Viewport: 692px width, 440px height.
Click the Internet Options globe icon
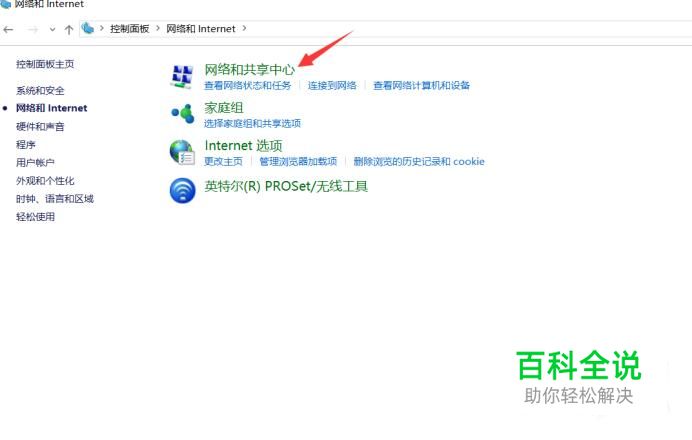182,152
